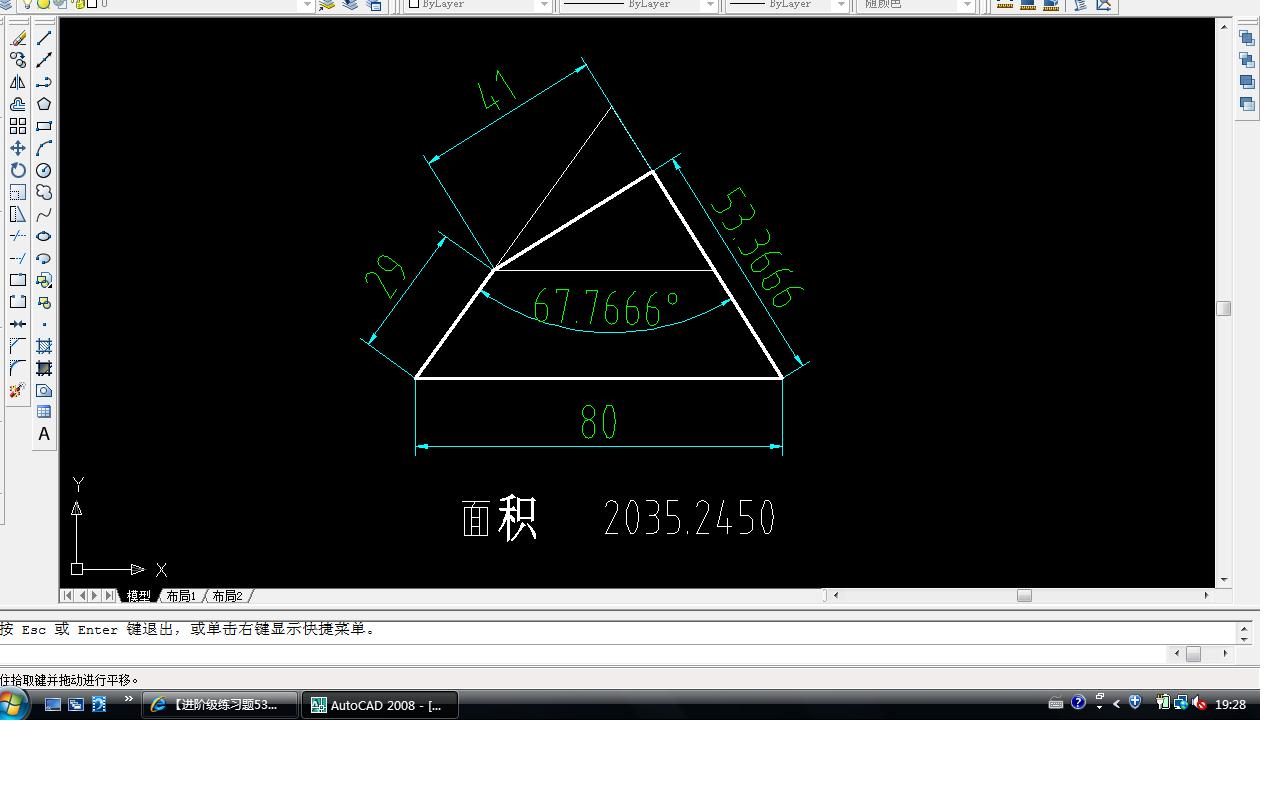Screen dimensions: 1280x800
Task: Select the Rotate tool
Action: click(18, 170)
